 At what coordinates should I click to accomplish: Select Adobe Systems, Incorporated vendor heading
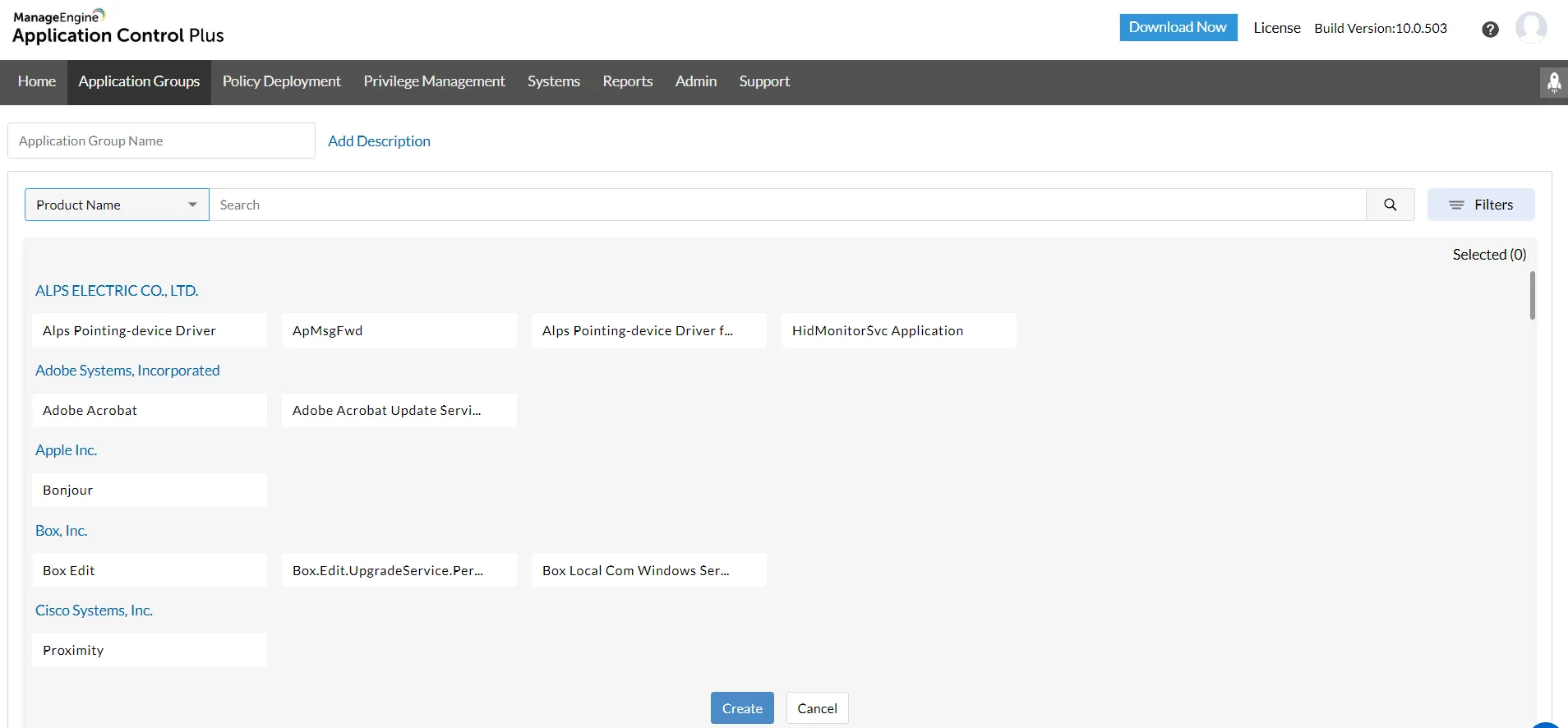click(127, 371)
